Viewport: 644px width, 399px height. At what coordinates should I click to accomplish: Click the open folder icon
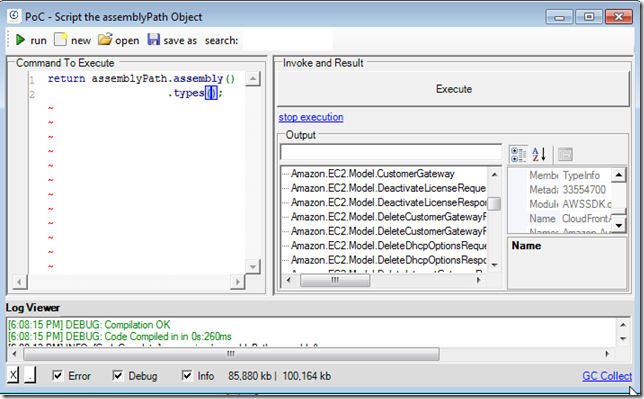[x=105, y=39]
